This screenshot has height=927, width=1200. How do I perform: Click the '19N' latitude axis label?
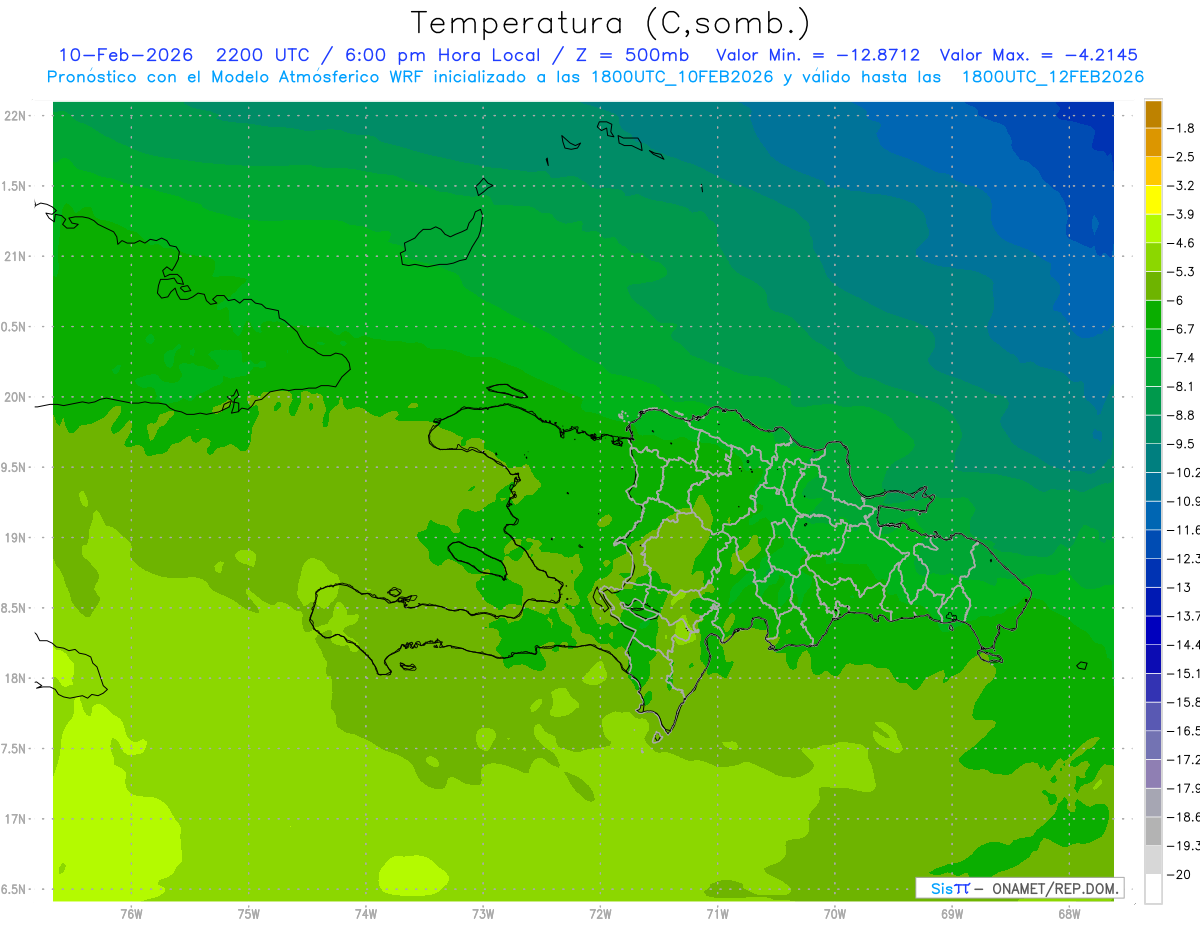click(x=16, y=538)
